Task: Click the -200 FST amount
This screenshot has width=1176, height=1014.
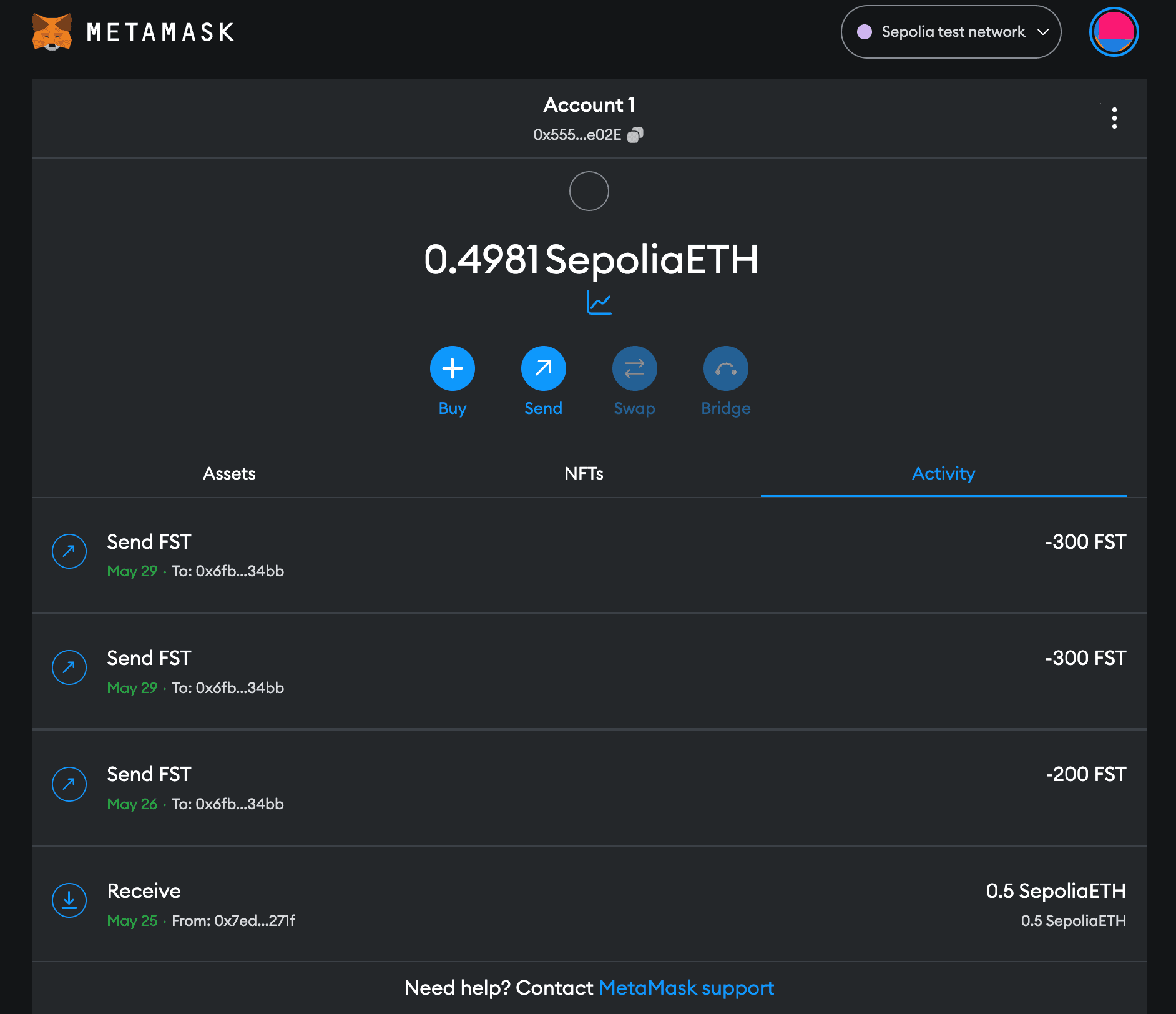Action: click(1086, 774)
